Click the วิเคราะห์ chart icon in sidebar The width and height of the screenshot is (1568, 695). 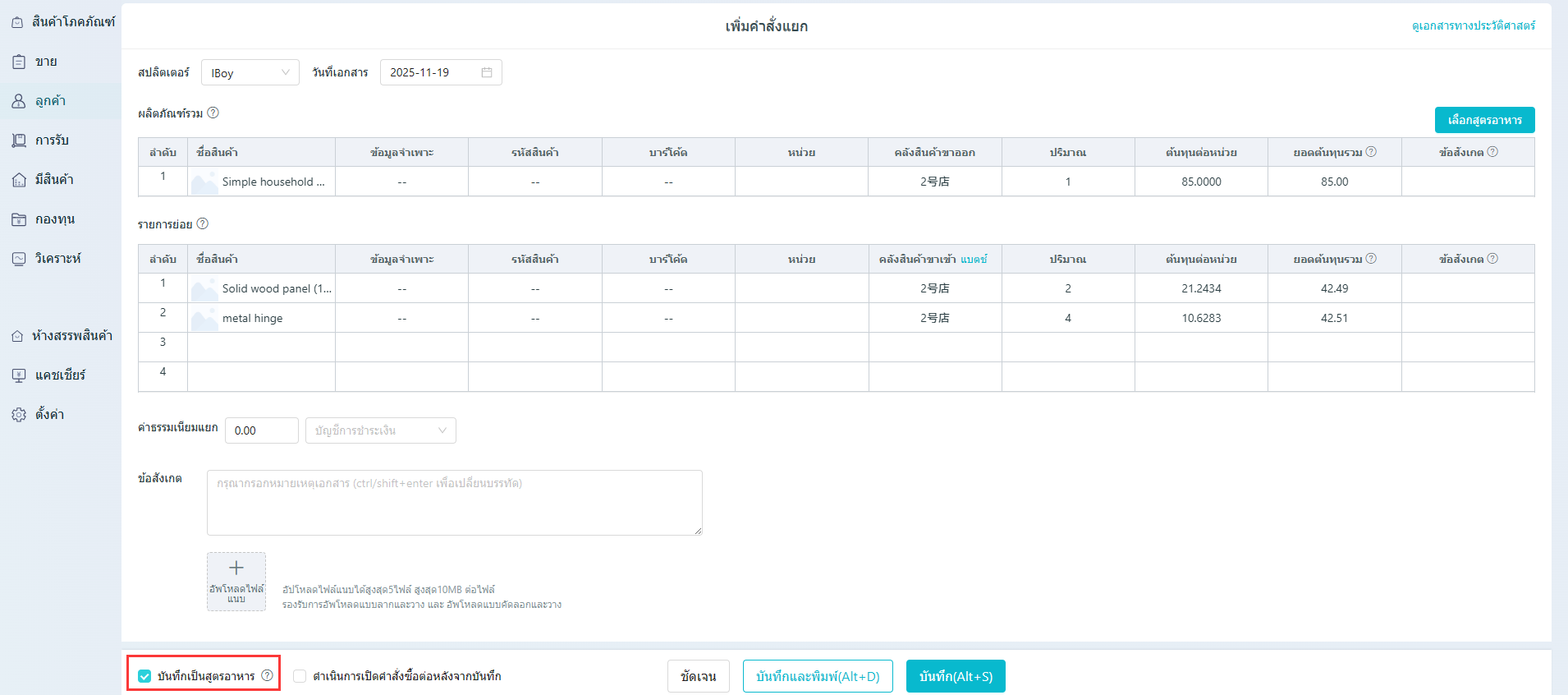point(19,259)
